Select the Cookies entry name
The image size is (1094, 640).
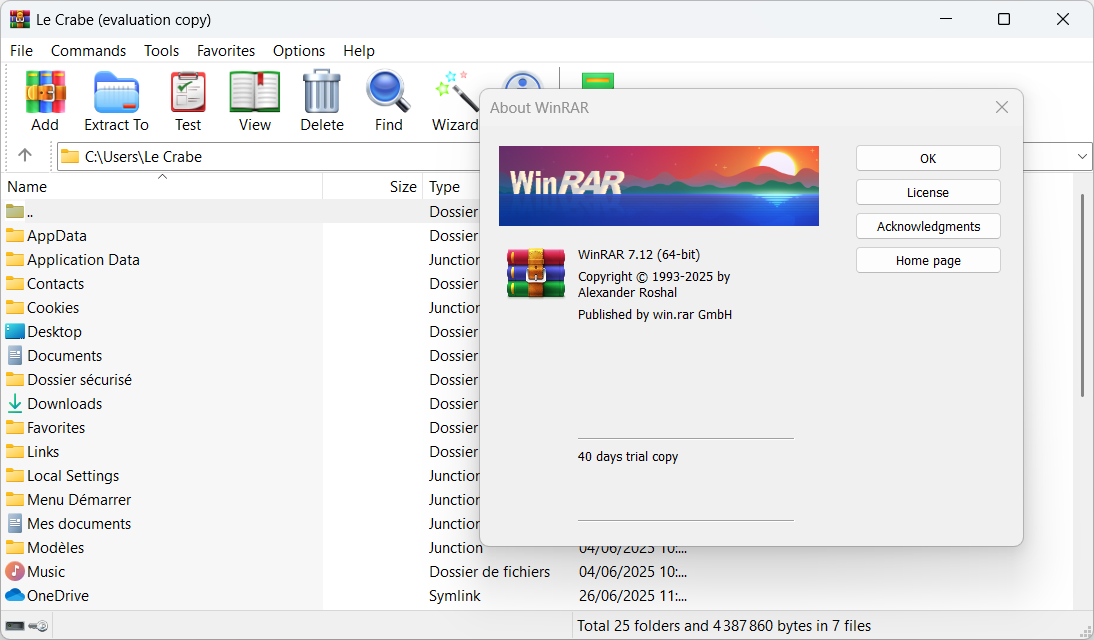pos(53,308)
